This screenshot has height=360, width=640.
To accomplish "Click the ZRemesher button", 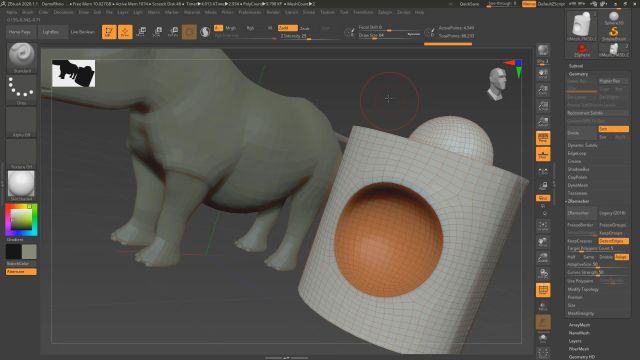I will tap(581, 213).
